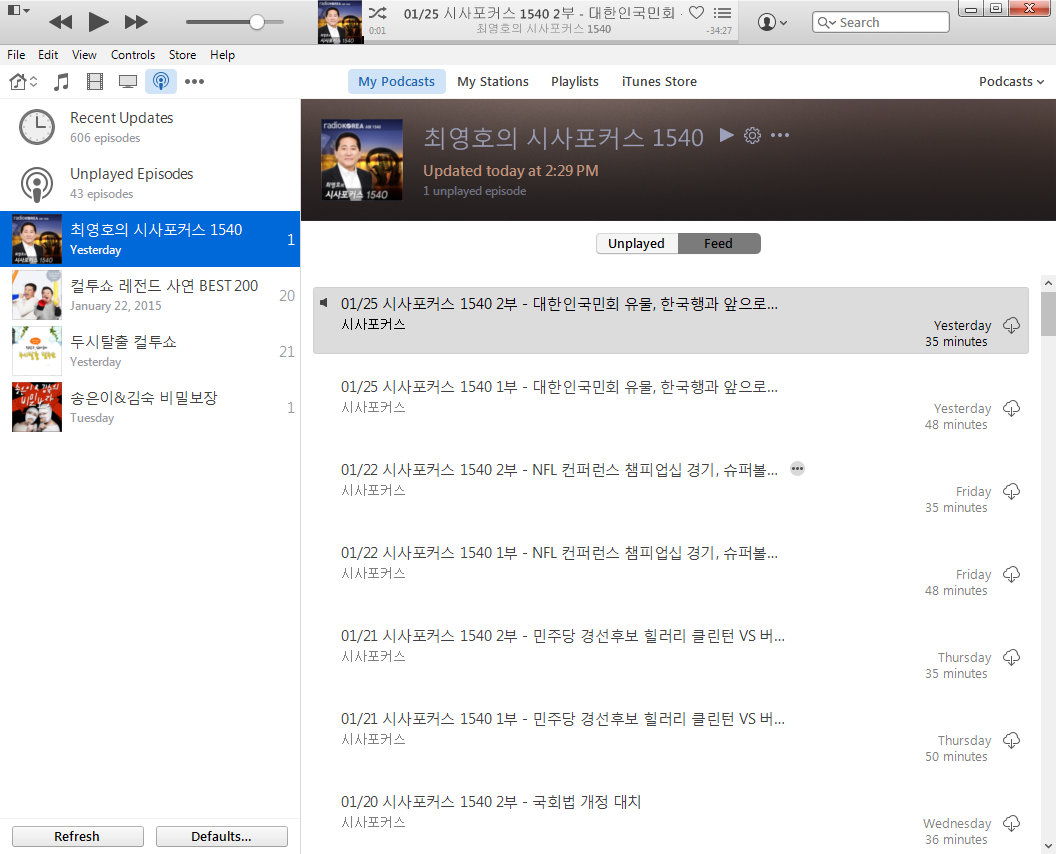Toggle shuffle in the now playing bar
1056x854 pixels.
coord(377,13)
